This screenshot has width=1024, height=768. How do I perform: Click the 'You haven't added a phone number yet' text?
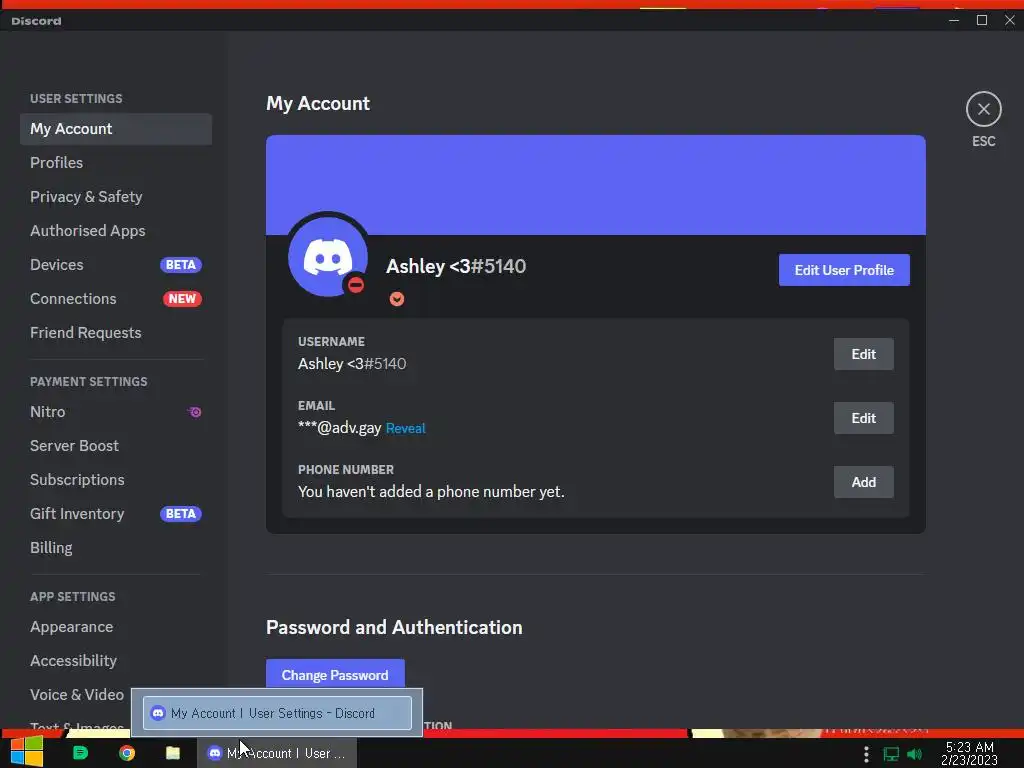click(x=431, y=492)
